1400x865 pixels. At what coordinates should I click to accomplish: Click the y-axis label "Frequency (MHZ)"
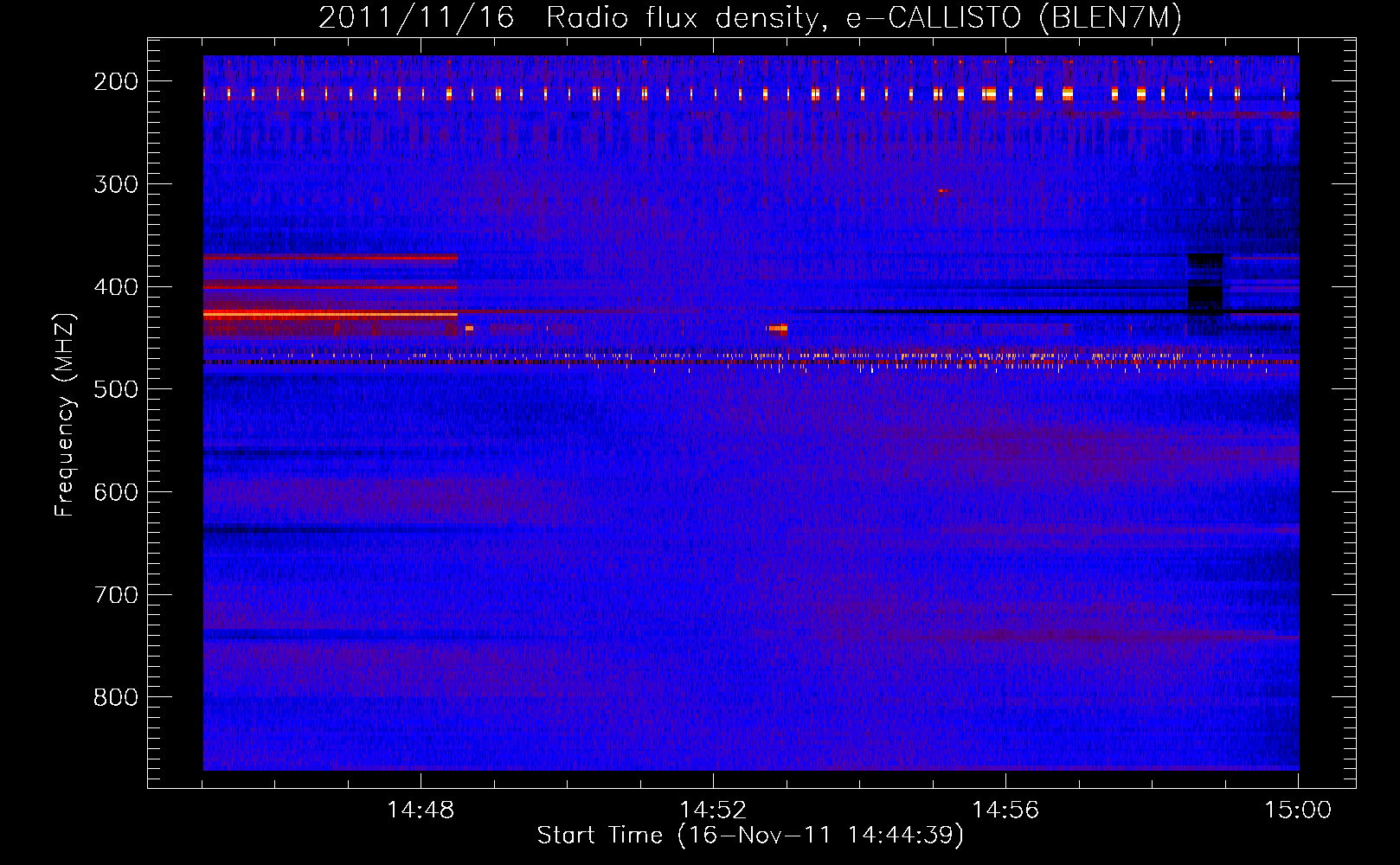pos(66,414)
